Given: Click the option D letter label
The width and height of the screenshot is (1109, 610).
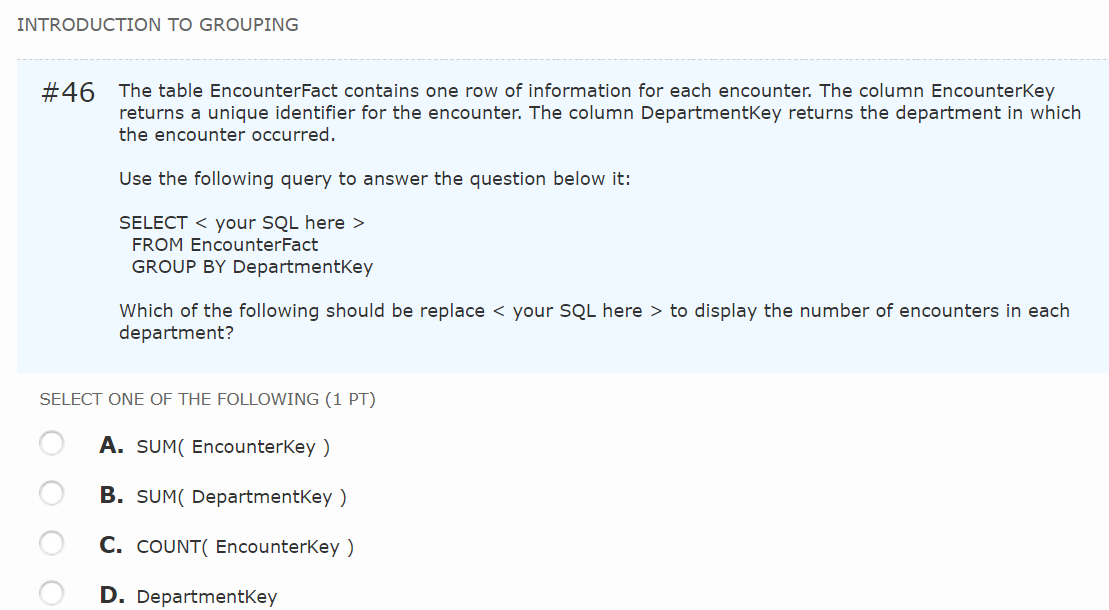Looking at the screenshot, I should (x=110, y=593).
